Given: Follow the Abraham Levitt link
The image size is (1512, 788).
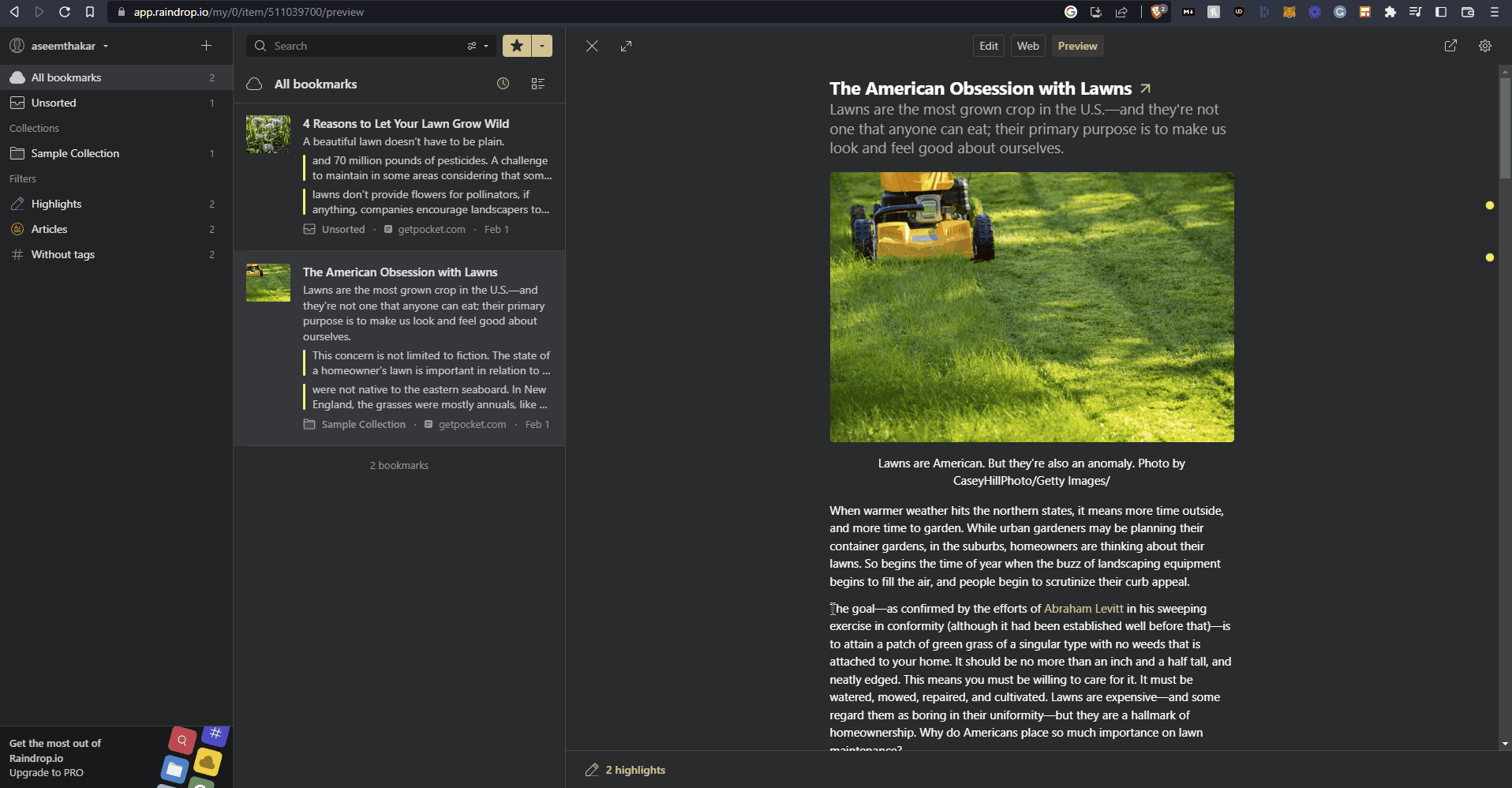Looking at the screenshot, I should pos(1083,609).
